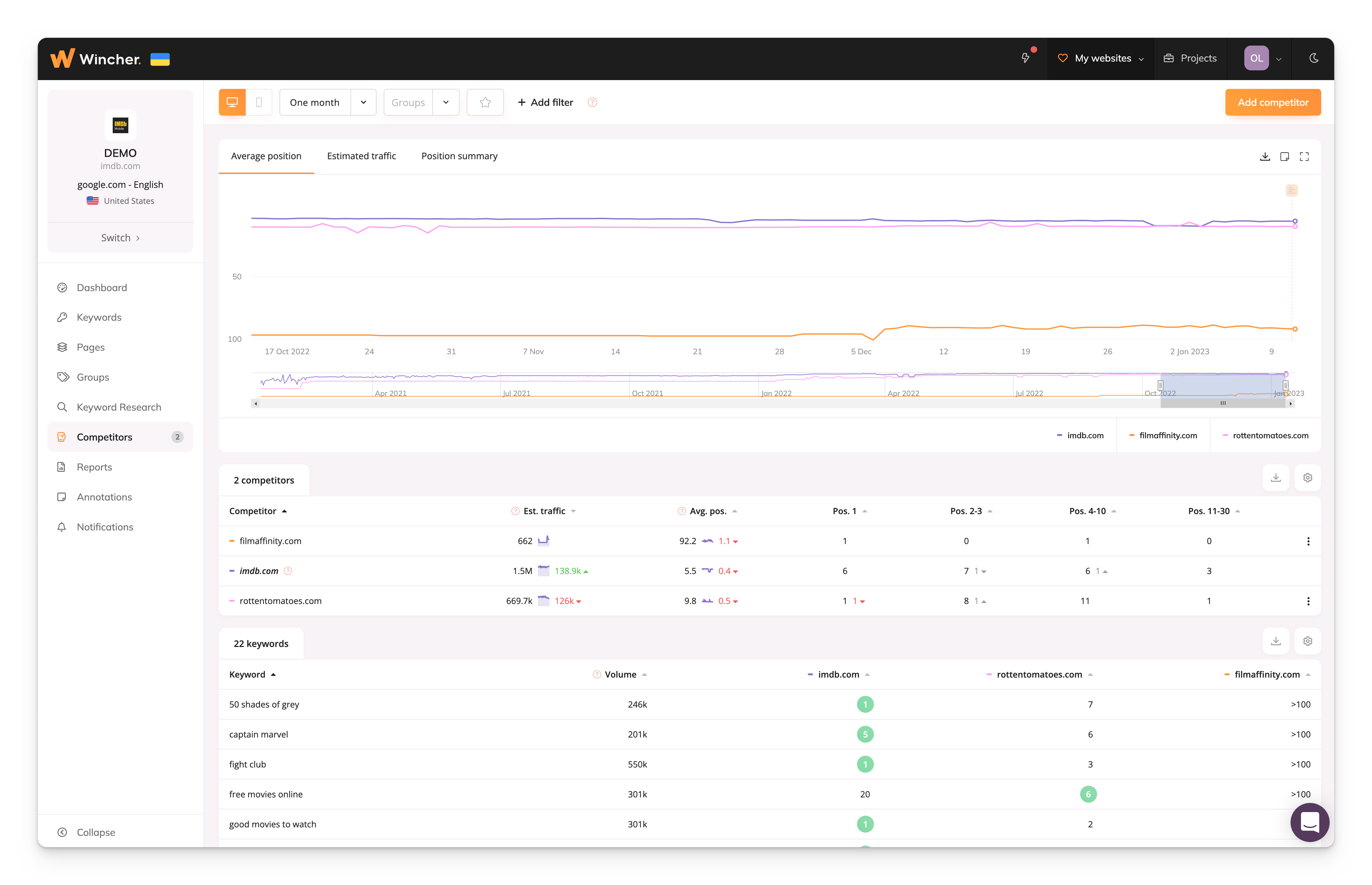
Task: Click the starred keywords filter icon
Action: tap(485, 102)
